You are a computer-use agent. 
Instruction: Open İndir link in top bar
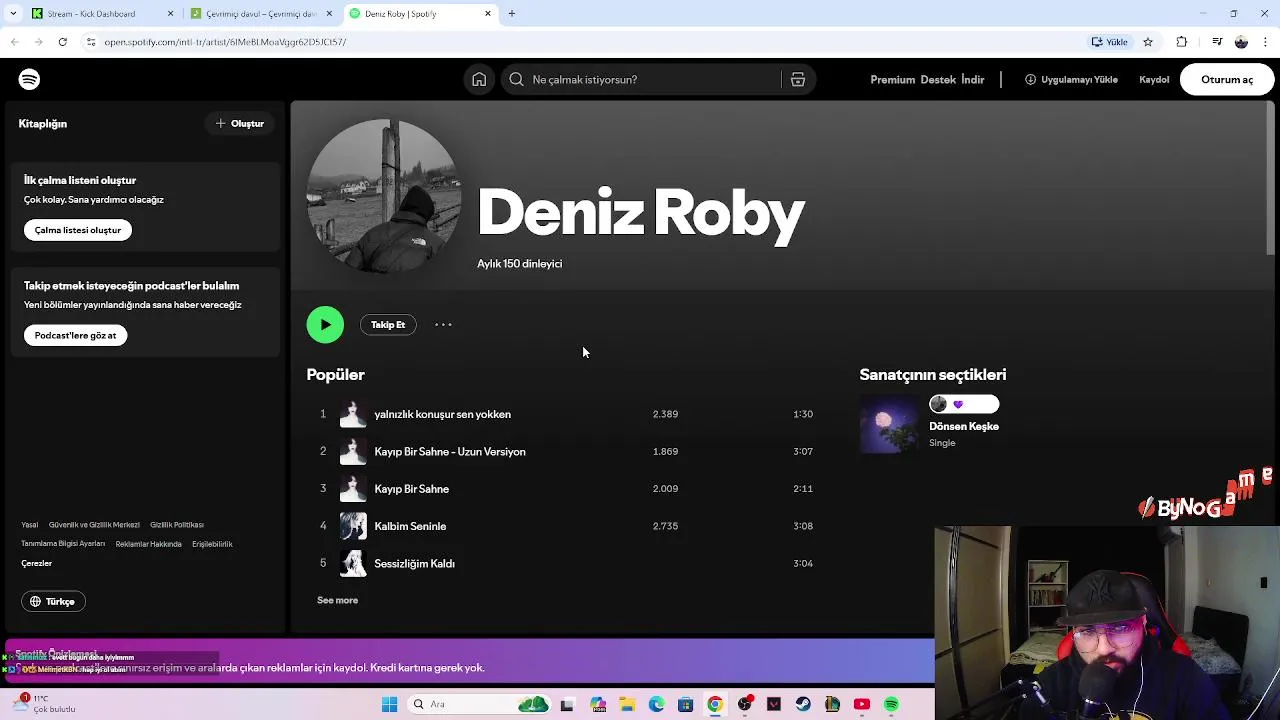(973, 80)
